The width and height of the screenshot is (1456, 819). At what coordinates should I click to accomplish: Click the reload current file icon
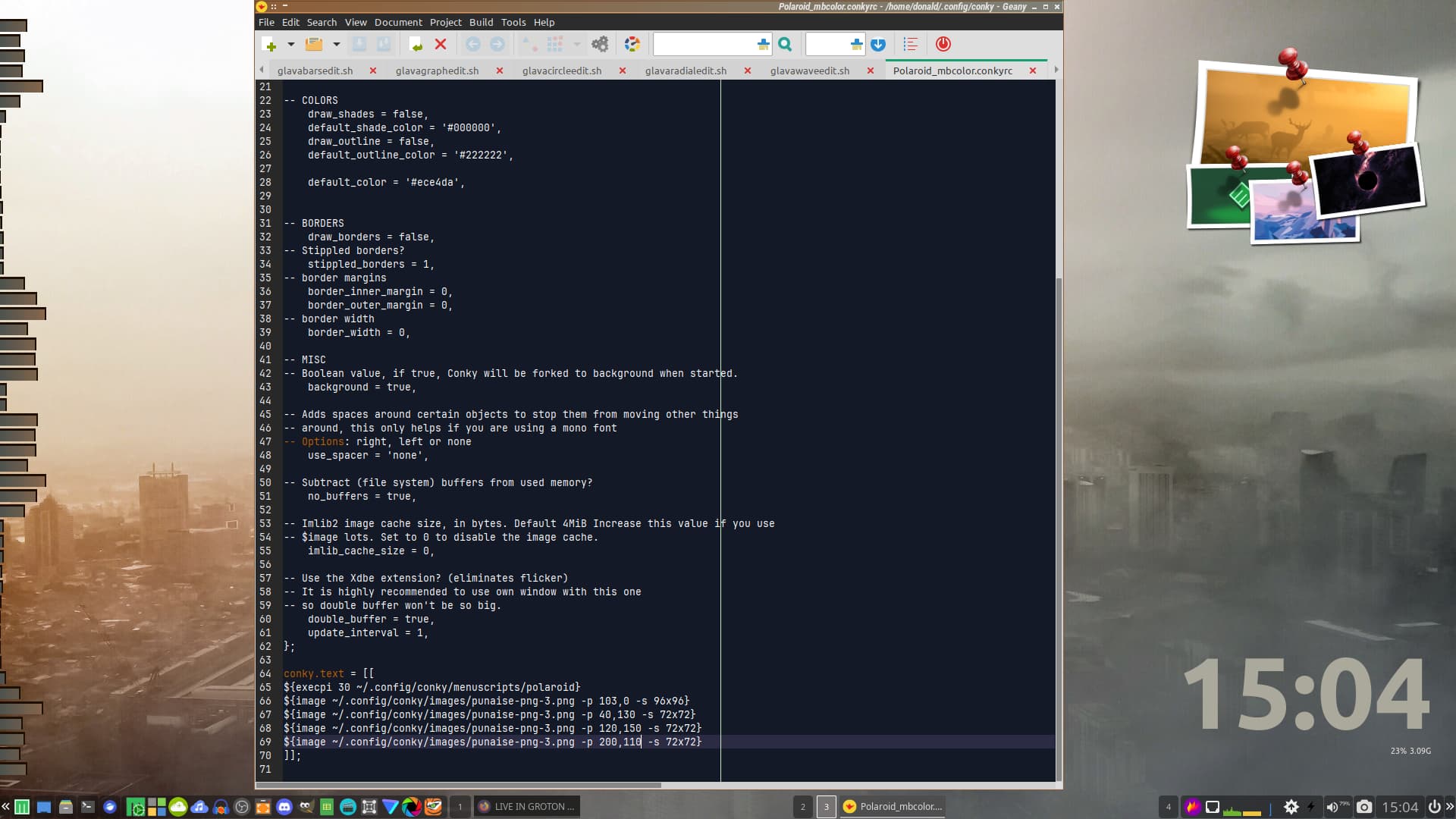coord(416,45)
